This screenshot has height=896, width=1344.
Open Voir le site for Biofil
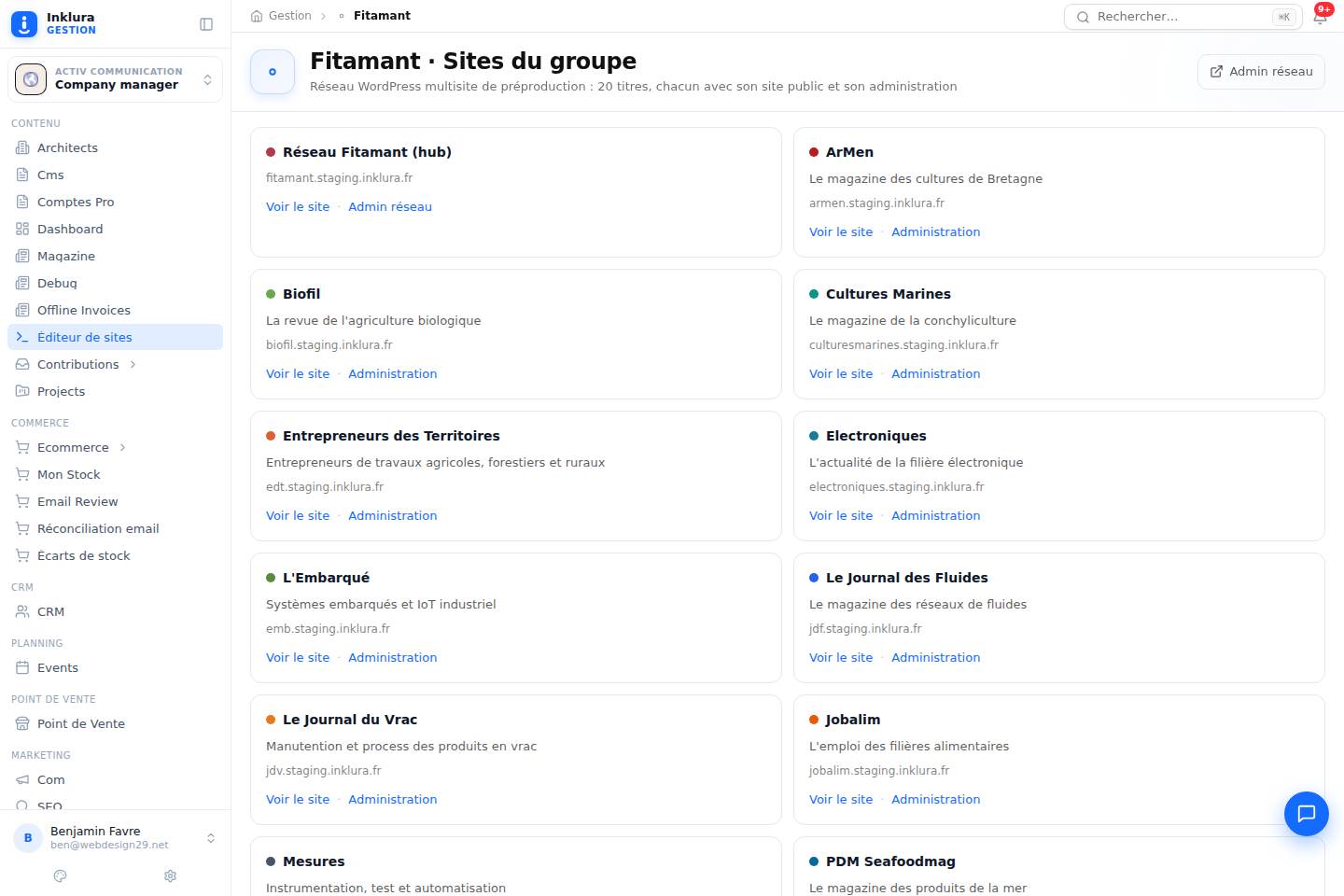tap(298, 374)
